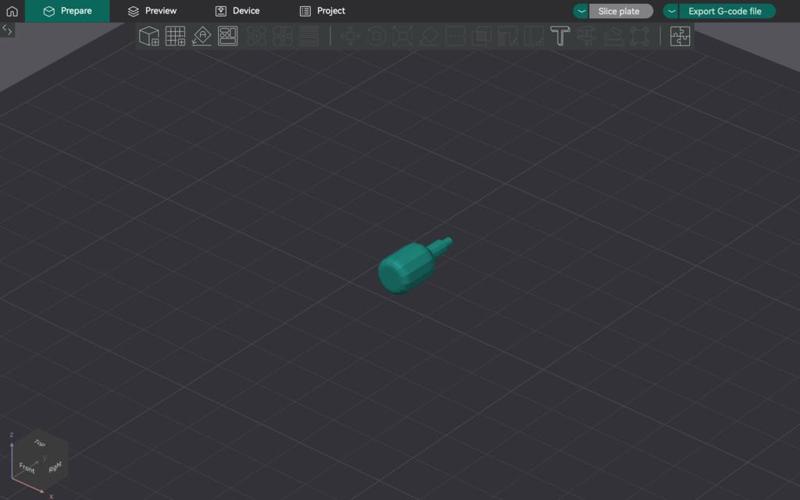Switch to the Prepare tab
Viewport: 800px width, 500px height.
click(x=67, y=11)
